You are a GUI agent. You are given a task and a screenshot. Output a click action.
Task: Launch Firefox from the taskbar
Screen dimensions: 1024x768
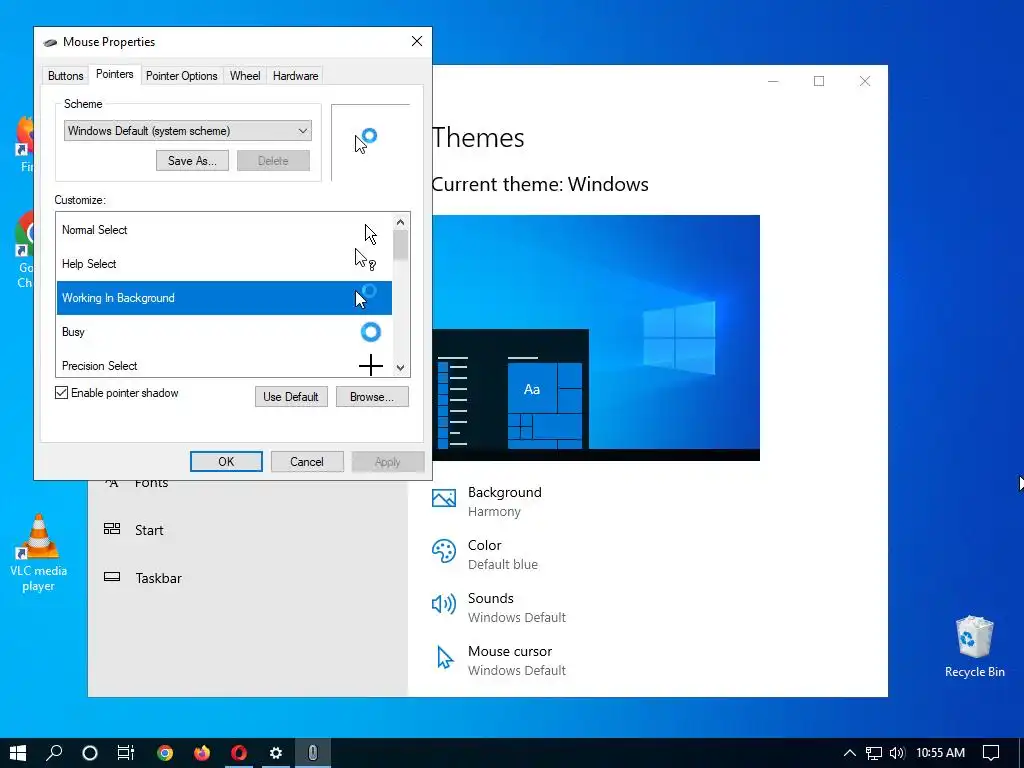202,753
